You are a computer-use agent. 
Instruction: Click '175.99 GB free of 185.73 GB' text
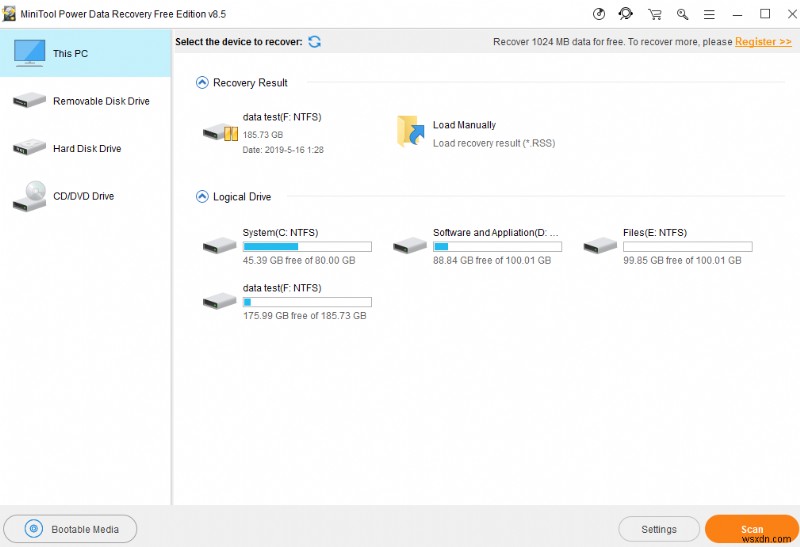(305, 315)
